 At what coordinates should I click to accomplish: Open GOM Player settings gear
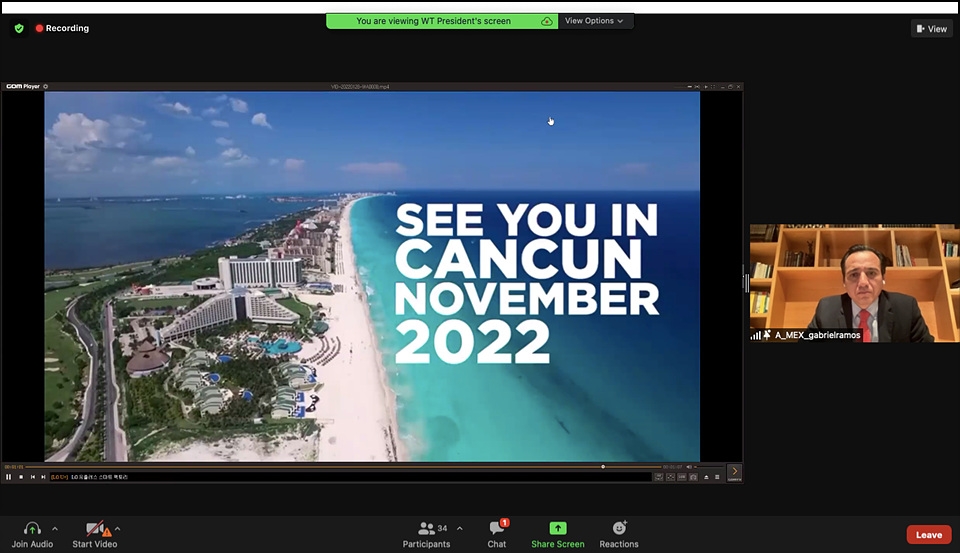(46, 87)
